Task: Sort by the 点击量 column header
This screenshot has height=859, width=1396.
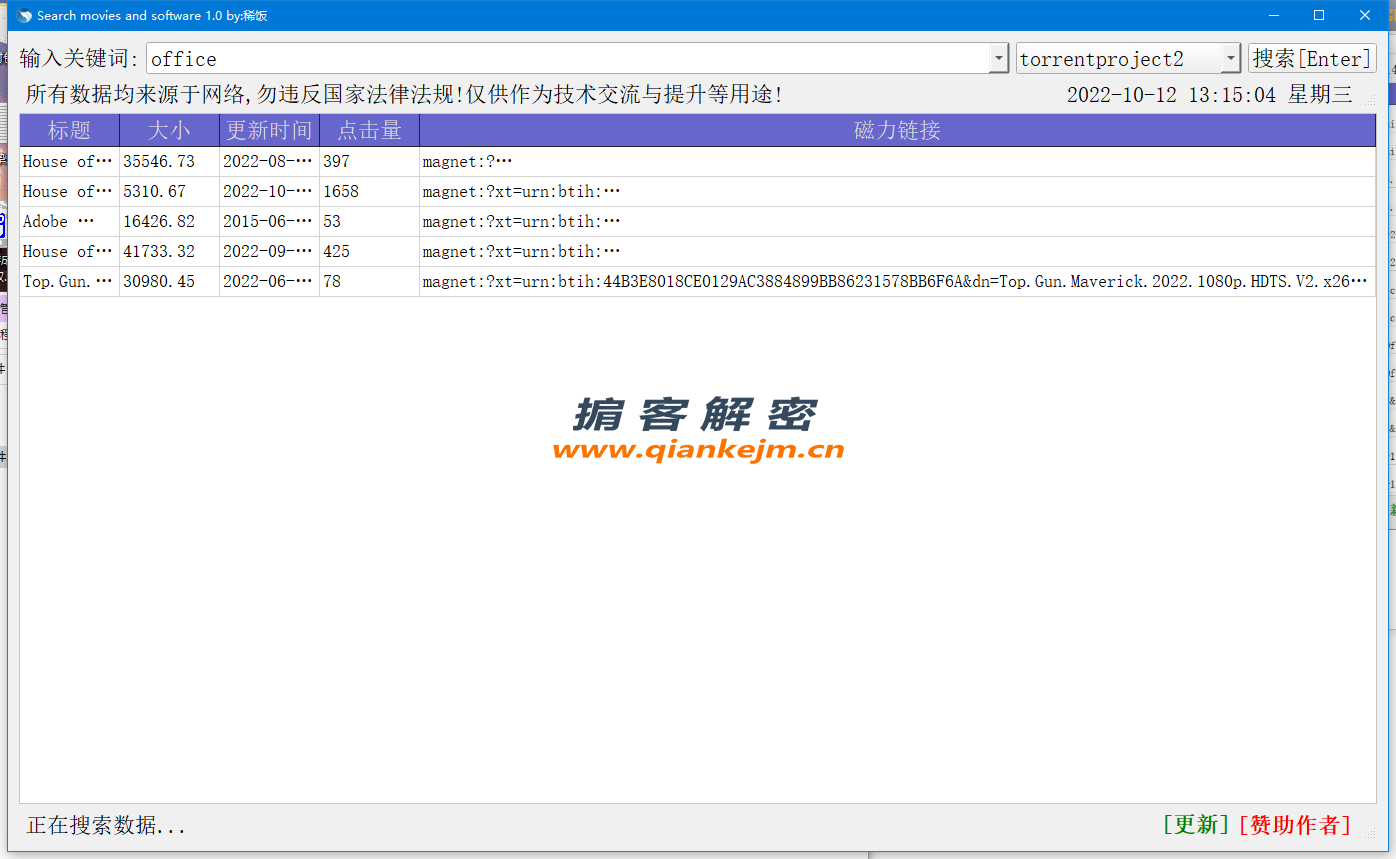Action: [x=370, y=131]
